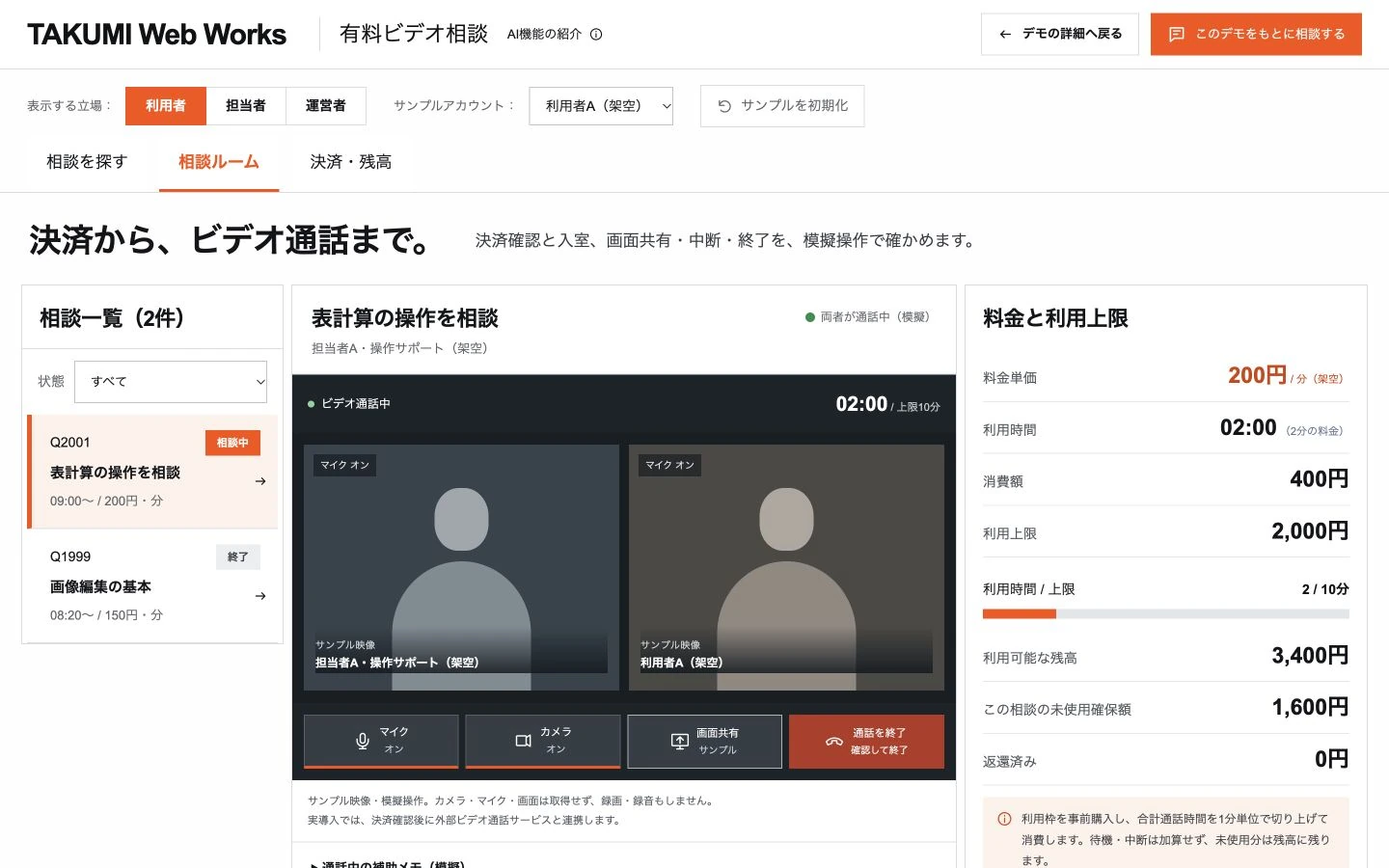Open the 相談ルーム tab
Image resolution: width=1389 pixels, height=868 pixels.
coord(219,162)
